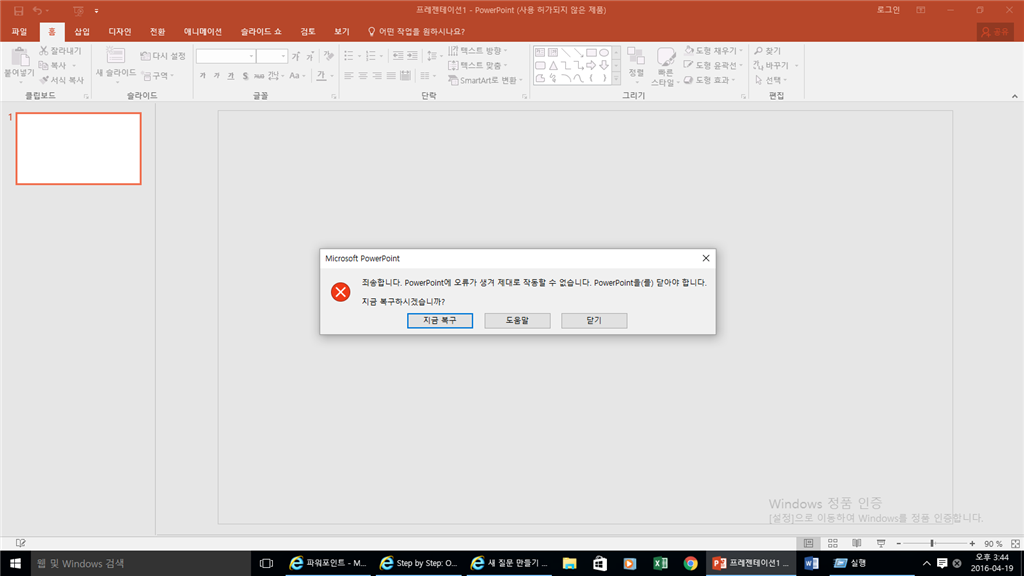Click the increase indent icon
This screenshot has width=1024, height=576.
pos(412,56)
